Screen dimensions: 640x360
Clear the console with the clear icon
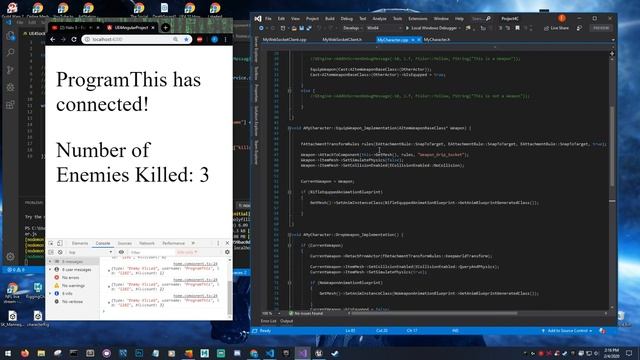(60, 252)
